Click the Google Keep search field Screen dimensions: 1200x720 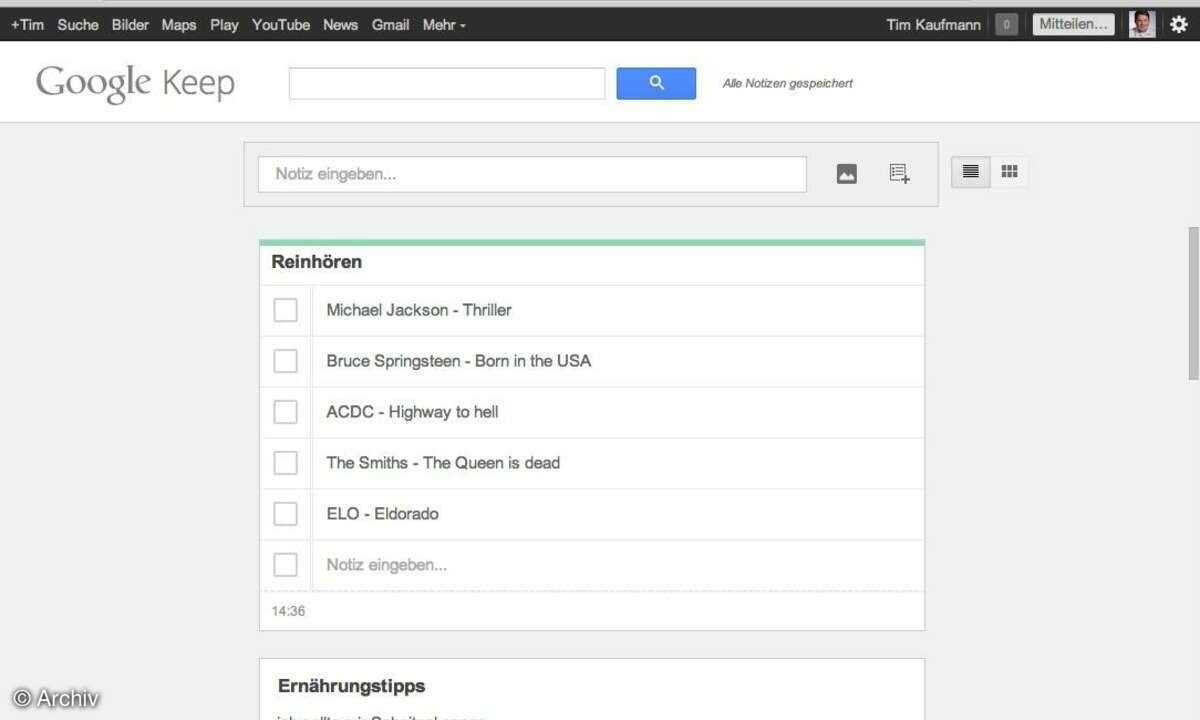pyautogui.click(x=447, y=84)
